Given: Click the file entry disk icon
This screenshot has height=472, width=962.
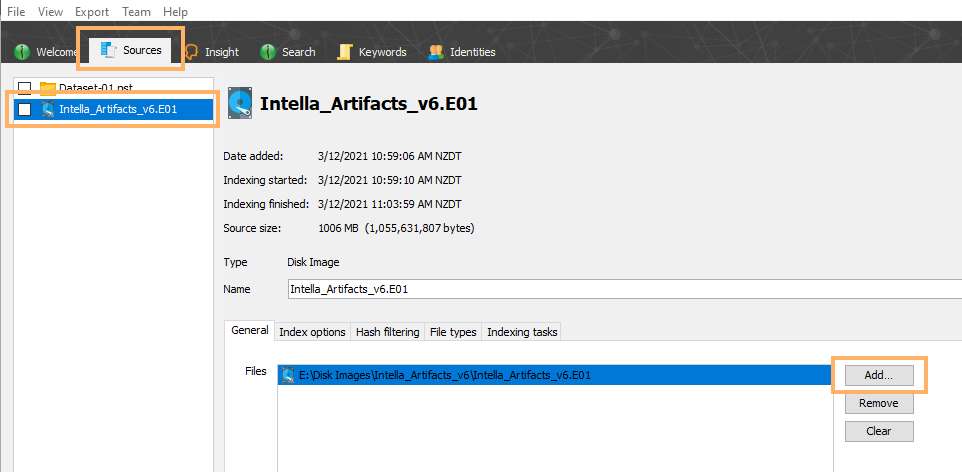Looking at the screenshot, I should click(287, 375).
